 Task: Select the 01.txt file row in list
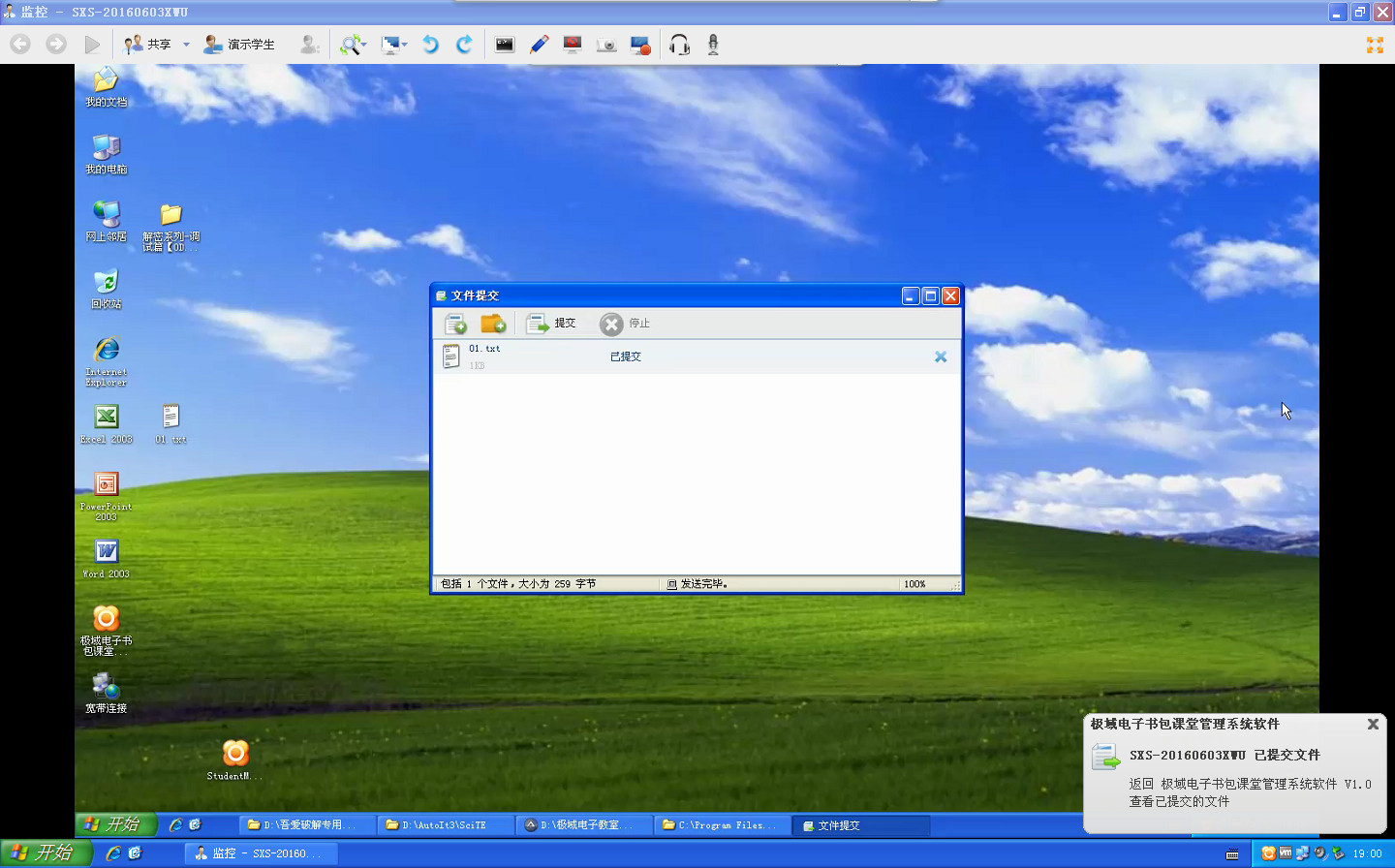pyautogui.click(x=678, y=356)
